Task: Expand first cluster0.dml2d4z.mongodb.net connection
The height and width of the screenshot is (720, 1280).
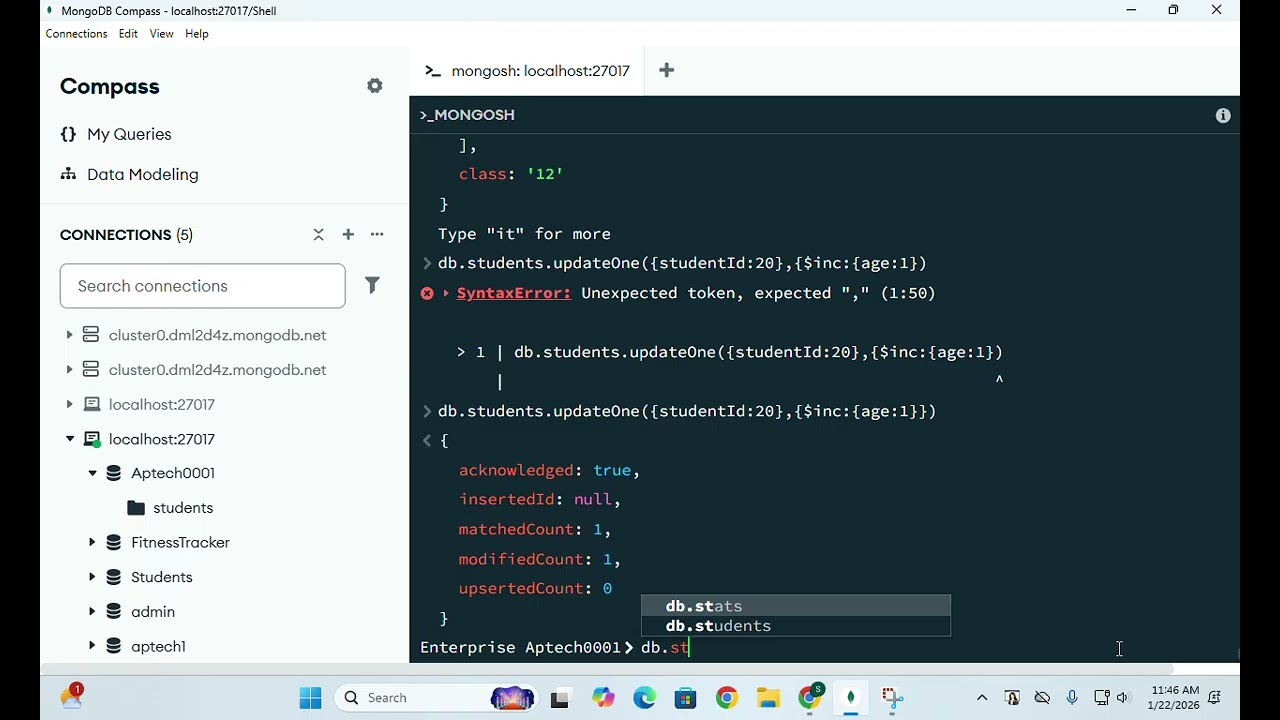Action: 69,335
